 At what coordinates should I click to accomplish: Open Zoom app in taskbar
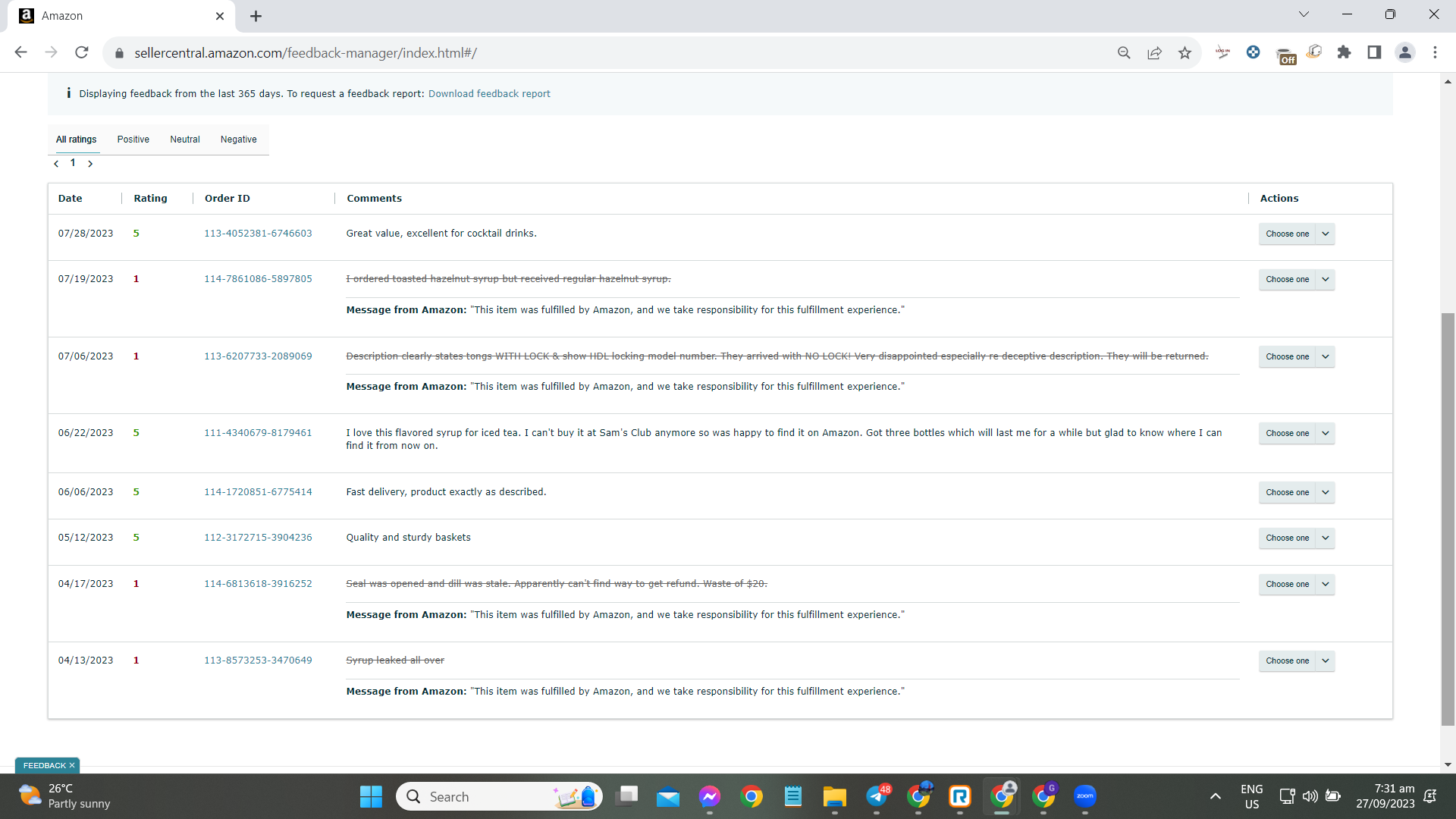click(x=1085, y=796)
